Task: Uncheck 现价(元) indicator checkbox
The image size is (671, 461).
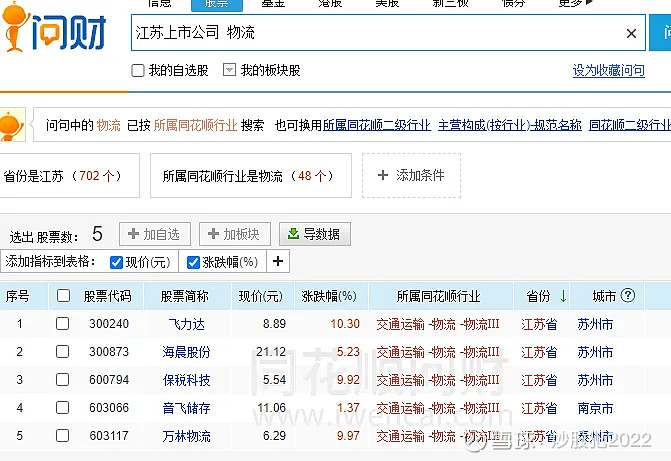Action: coord(116,262)
